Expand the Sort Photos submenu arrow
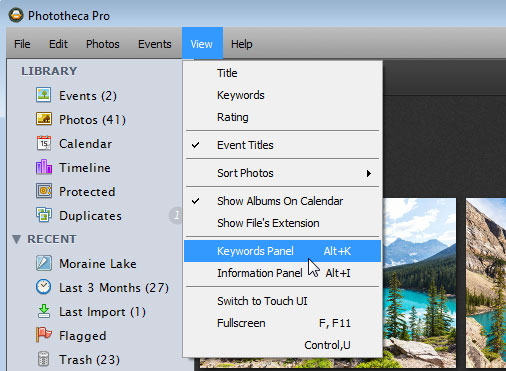 (369, 173)
